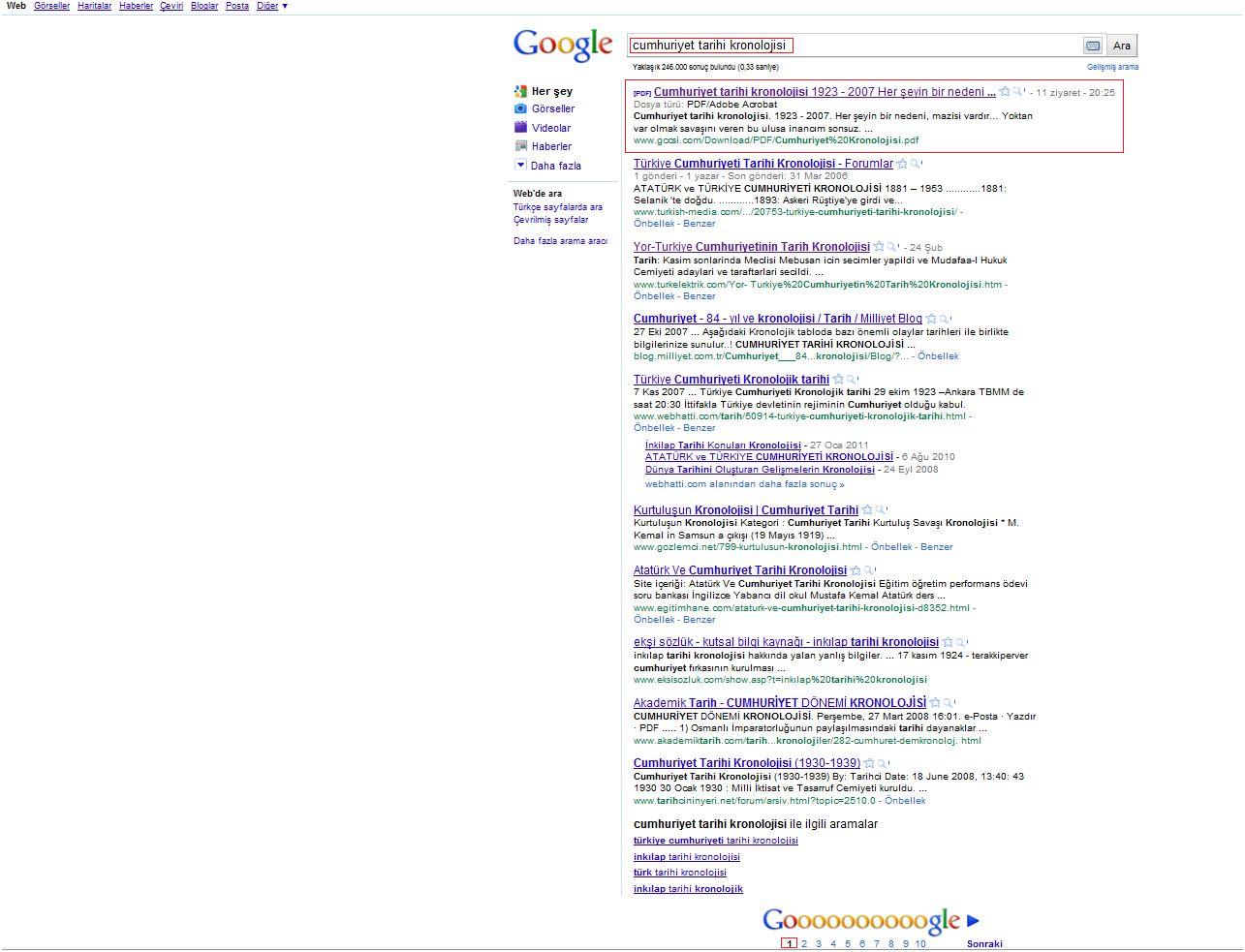Click the Web tab in top bar
Viewport: 1245px width, 952px height.
16,6
